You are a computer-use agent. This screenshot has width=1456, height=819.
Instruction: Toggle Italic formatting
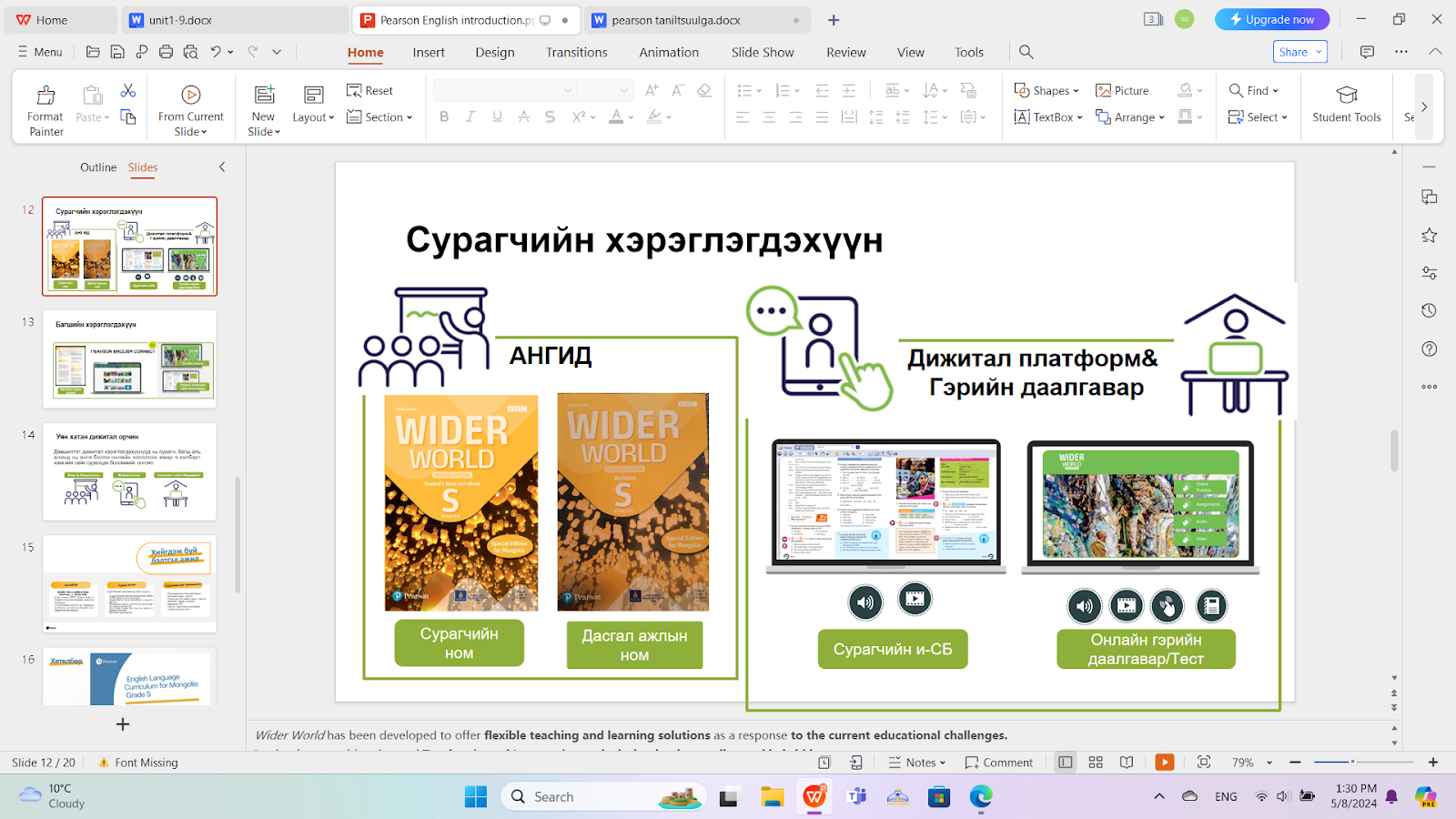[470, 116]
